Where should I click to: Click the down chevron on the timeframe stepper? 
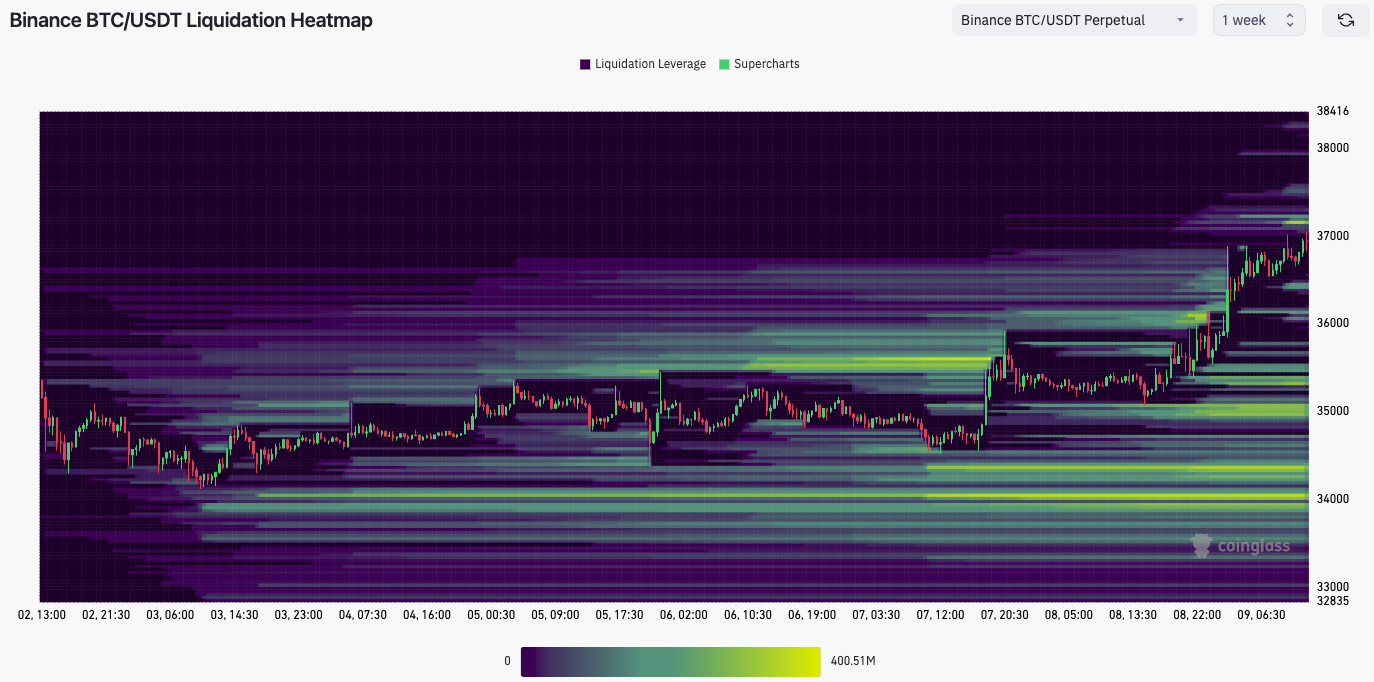[x=1291, y=25]
